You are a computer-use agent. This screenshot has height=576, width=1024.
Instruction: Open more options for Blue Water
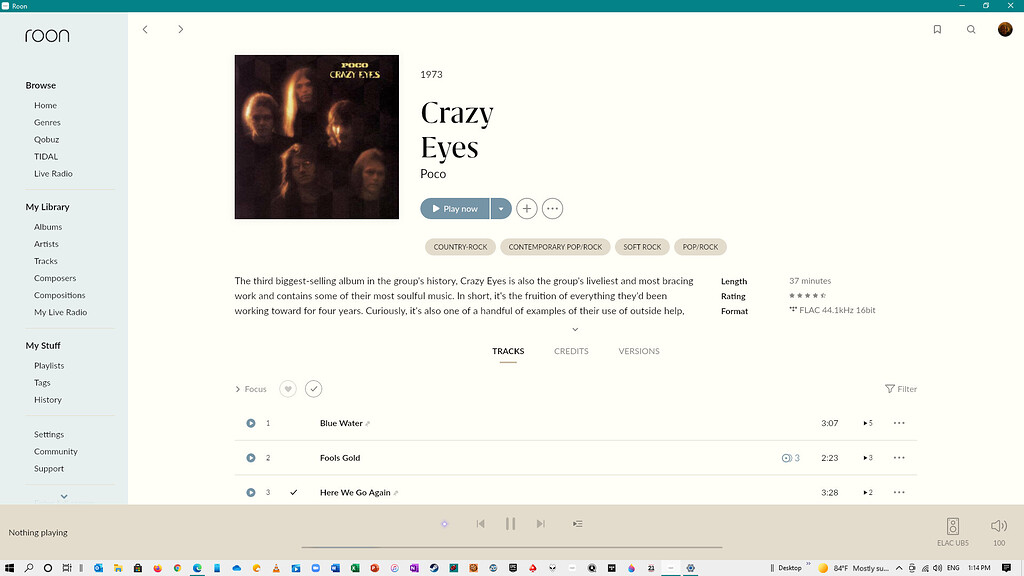[x=899, y=423]
